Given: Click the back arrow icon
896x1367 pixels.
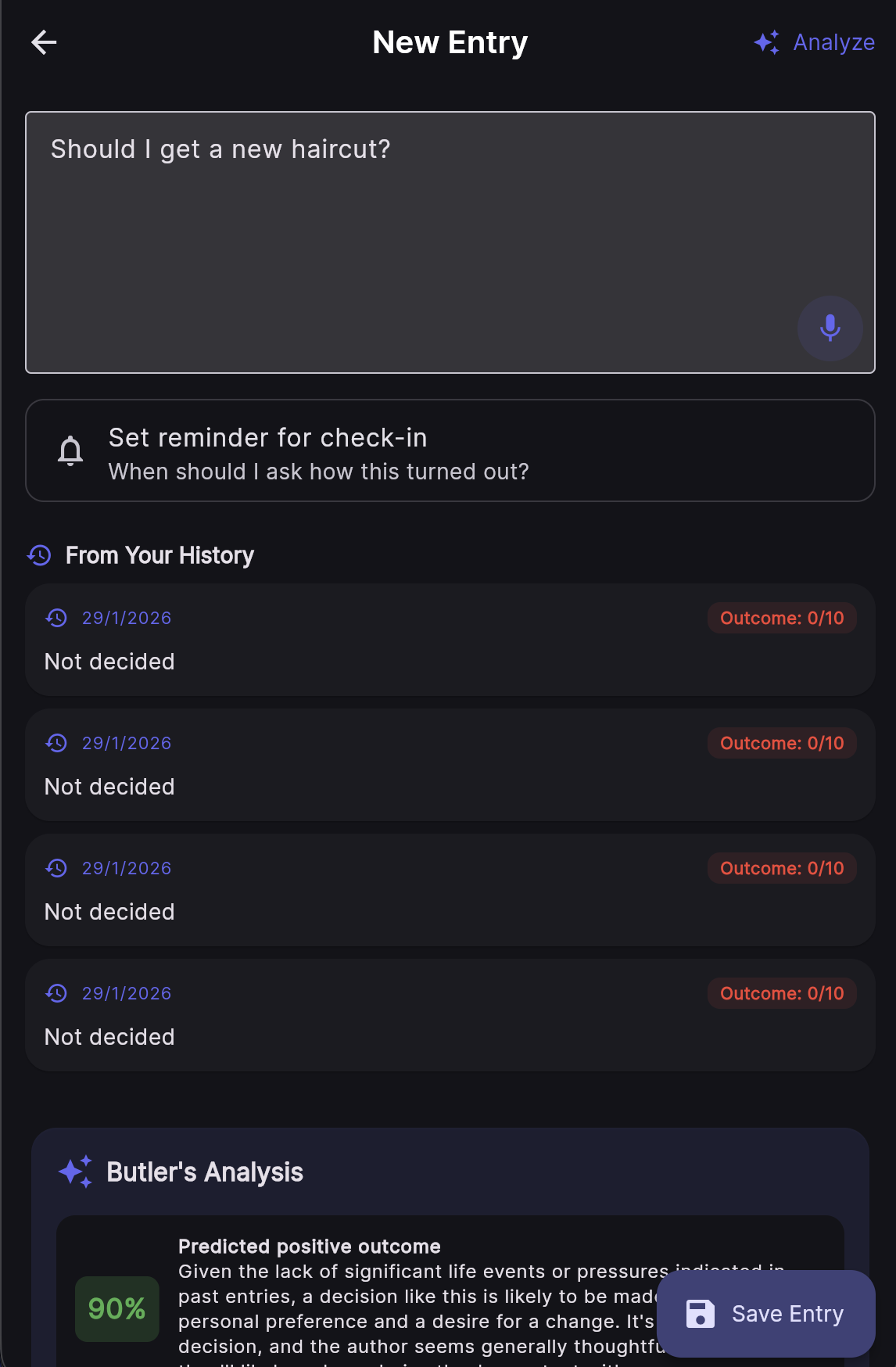Looking at the screenshot, I should click(44, 42).
